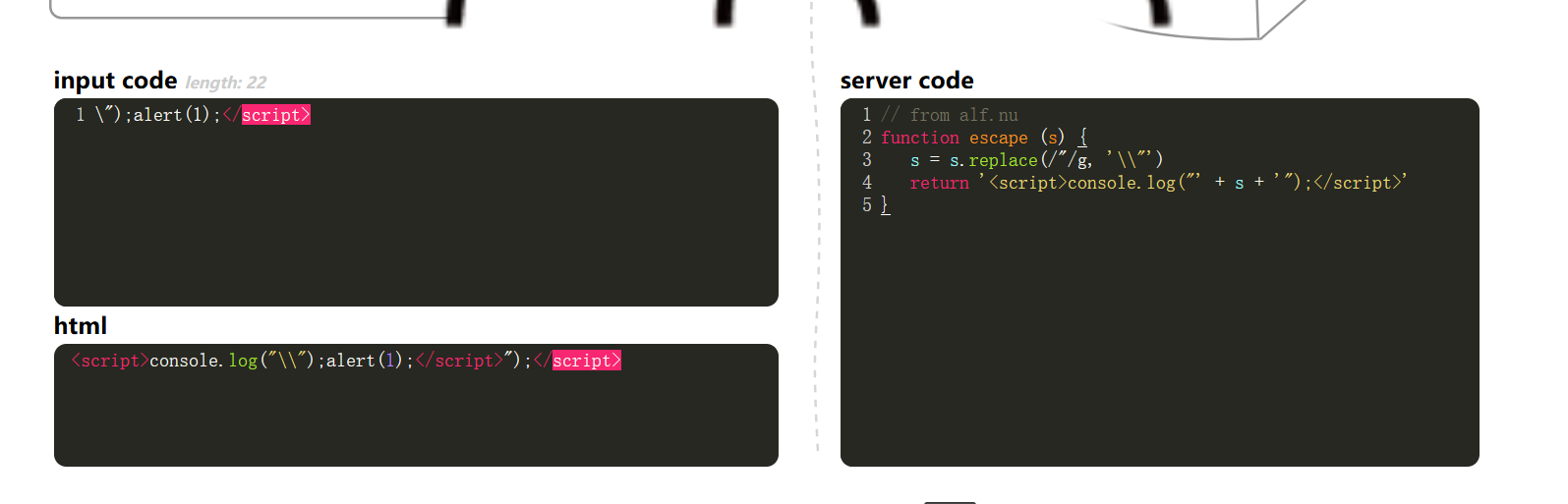Image resolution: width=1568 pixels, height=504 pixels.
Task: Click the 'html' heading
Action: (81, 326)
